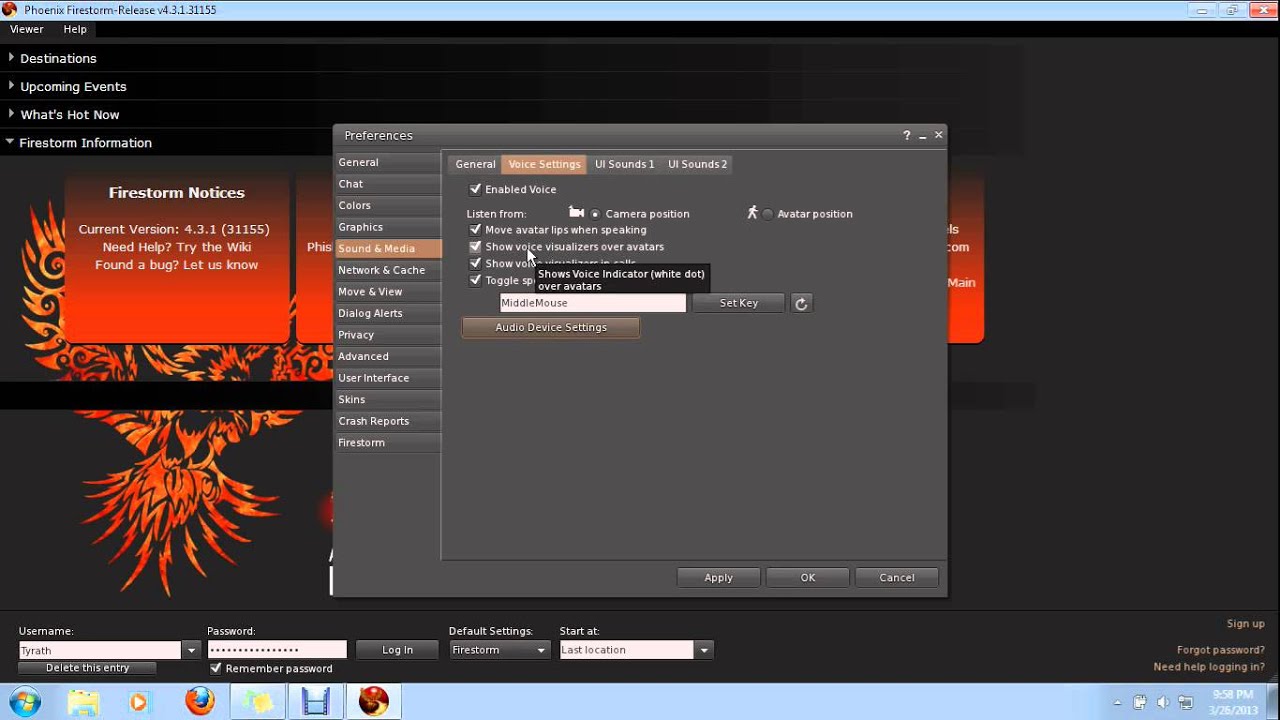This screenshot has height=720, width=1280.
Task: Open the Windows Start button
Action: pos(24,701)
